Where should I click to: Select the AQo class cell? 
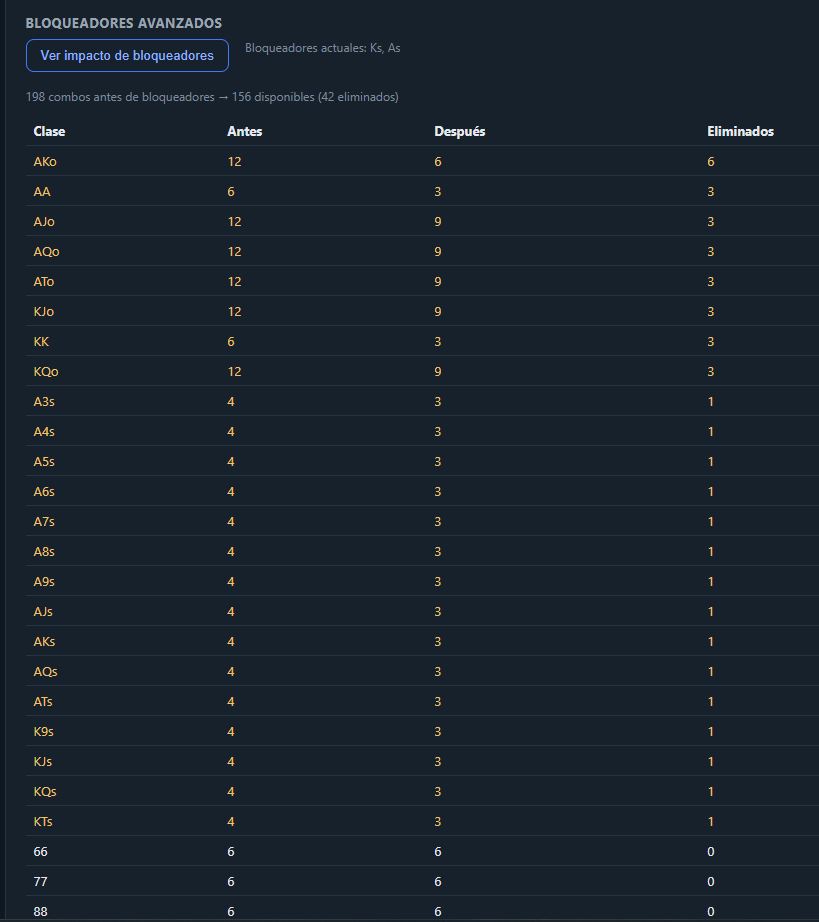point(46,252)
